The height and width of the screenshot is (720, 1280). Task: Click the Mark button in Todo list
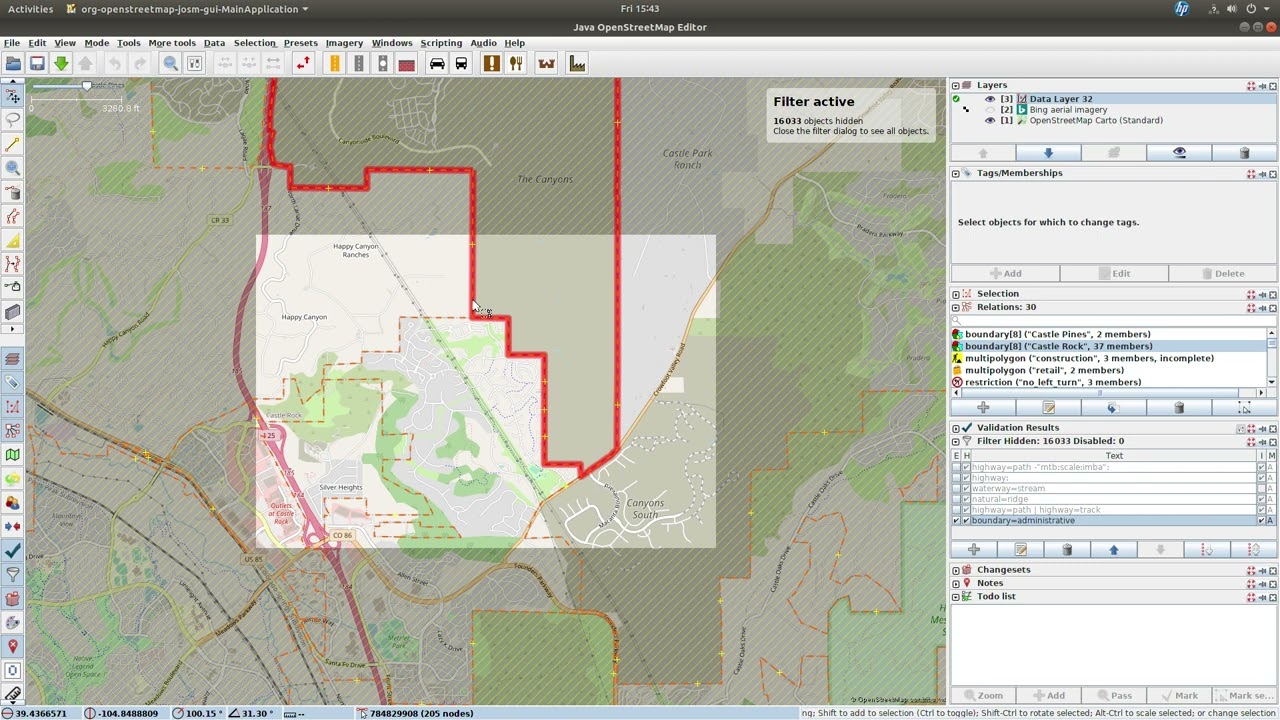tap(1179, 695)
